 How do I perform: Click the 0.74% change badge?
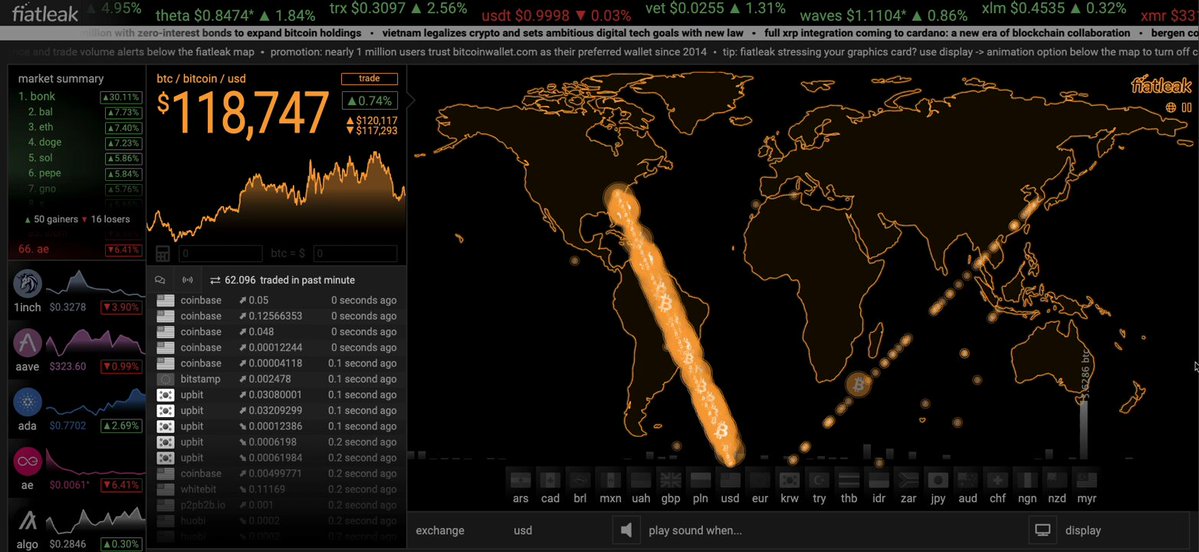369,100
